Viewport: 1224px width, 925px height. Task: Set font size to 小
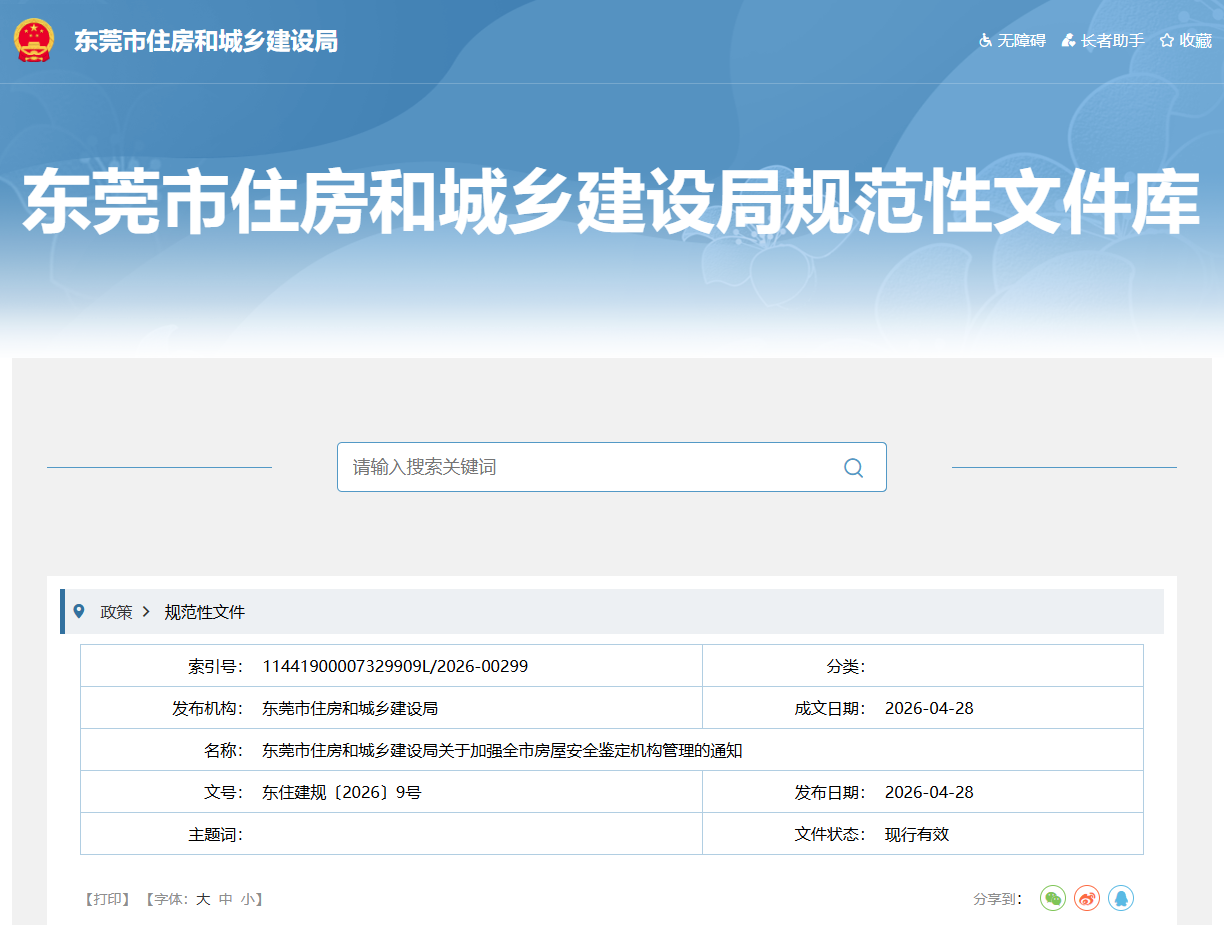pyautogui.click(x=247, y=899)
